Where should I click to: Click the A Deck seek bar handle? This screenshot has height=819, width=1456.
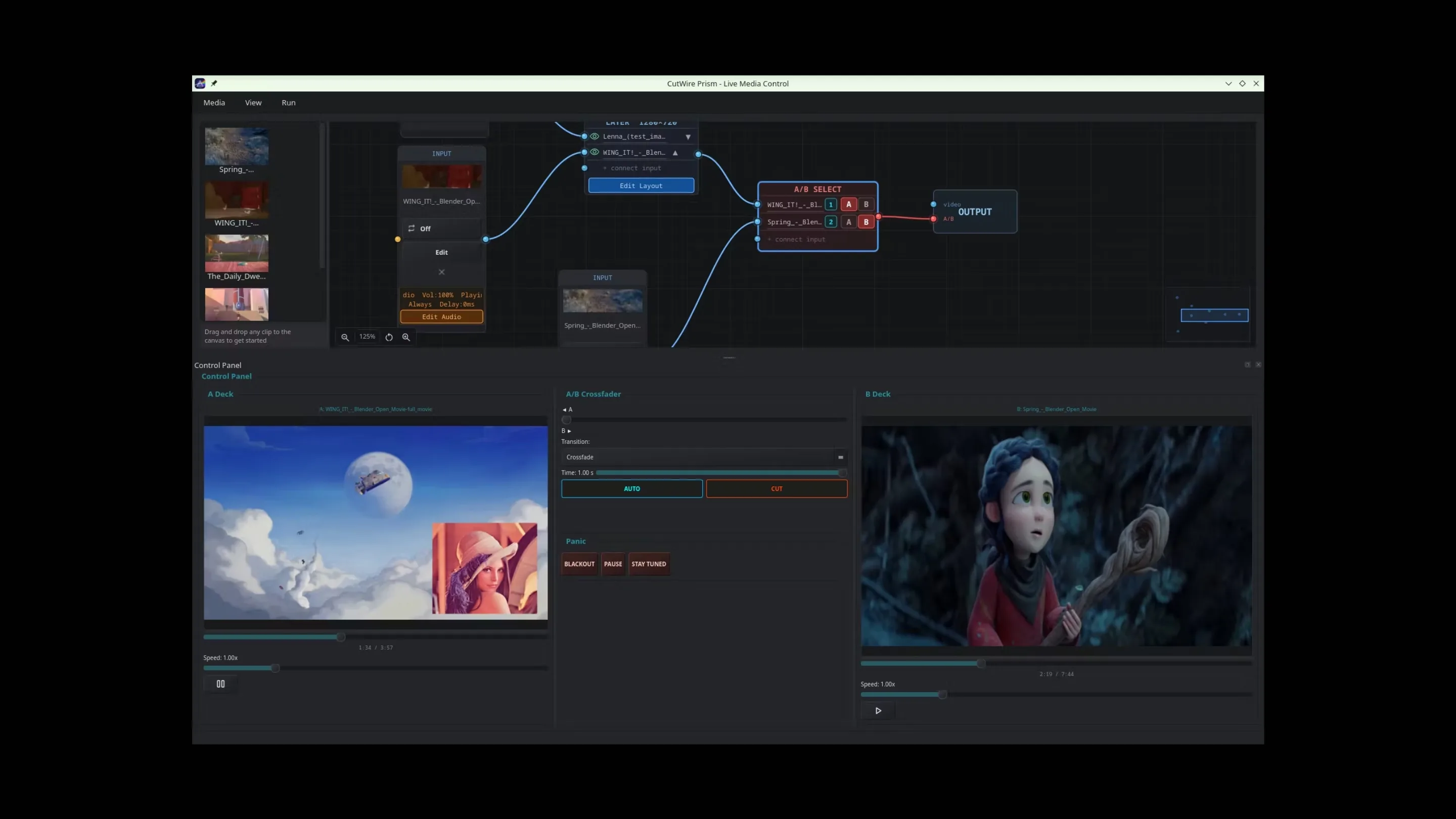point(341,637)
